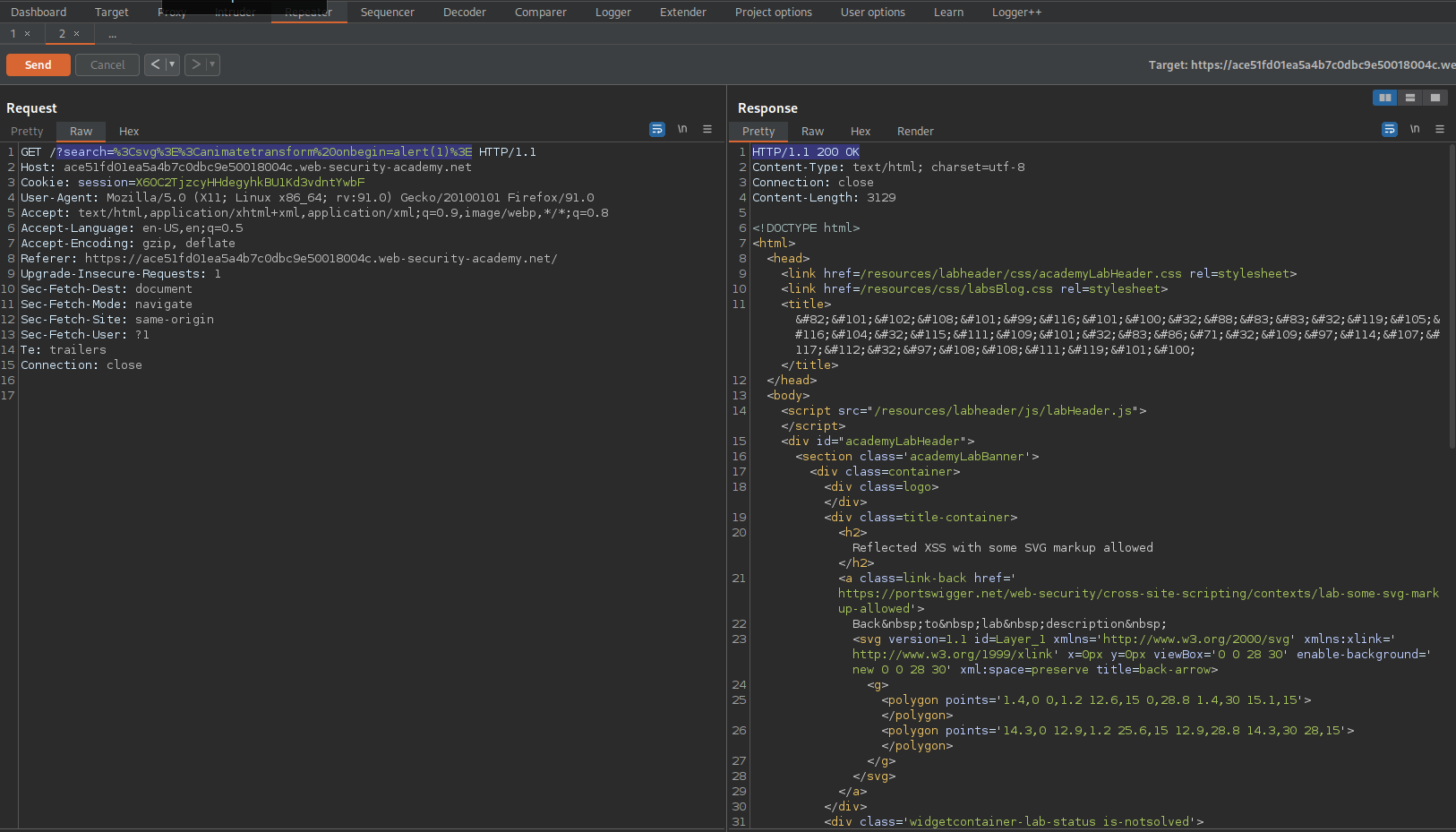
Task: Switch Response view to Render
Action: click(x=915, y=131)
